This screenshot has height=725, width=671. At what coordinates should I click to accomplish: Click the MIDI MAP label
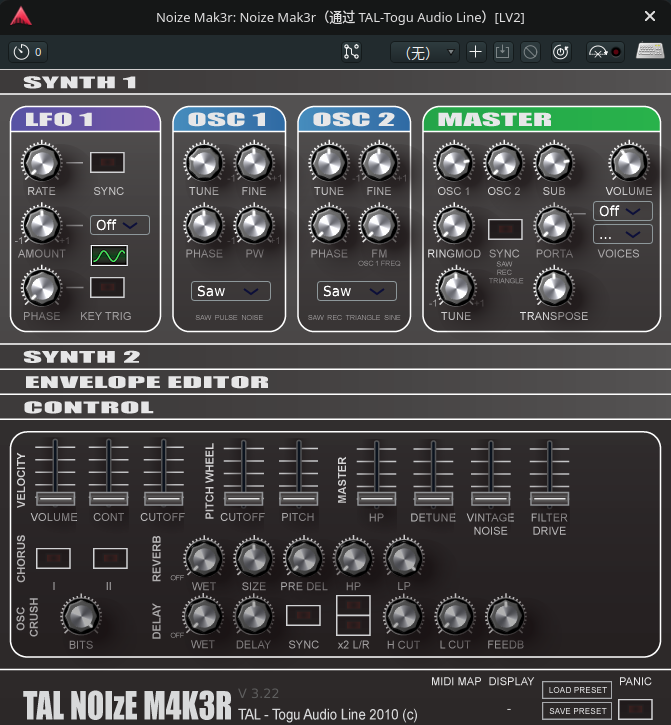[x=456, y=681]
